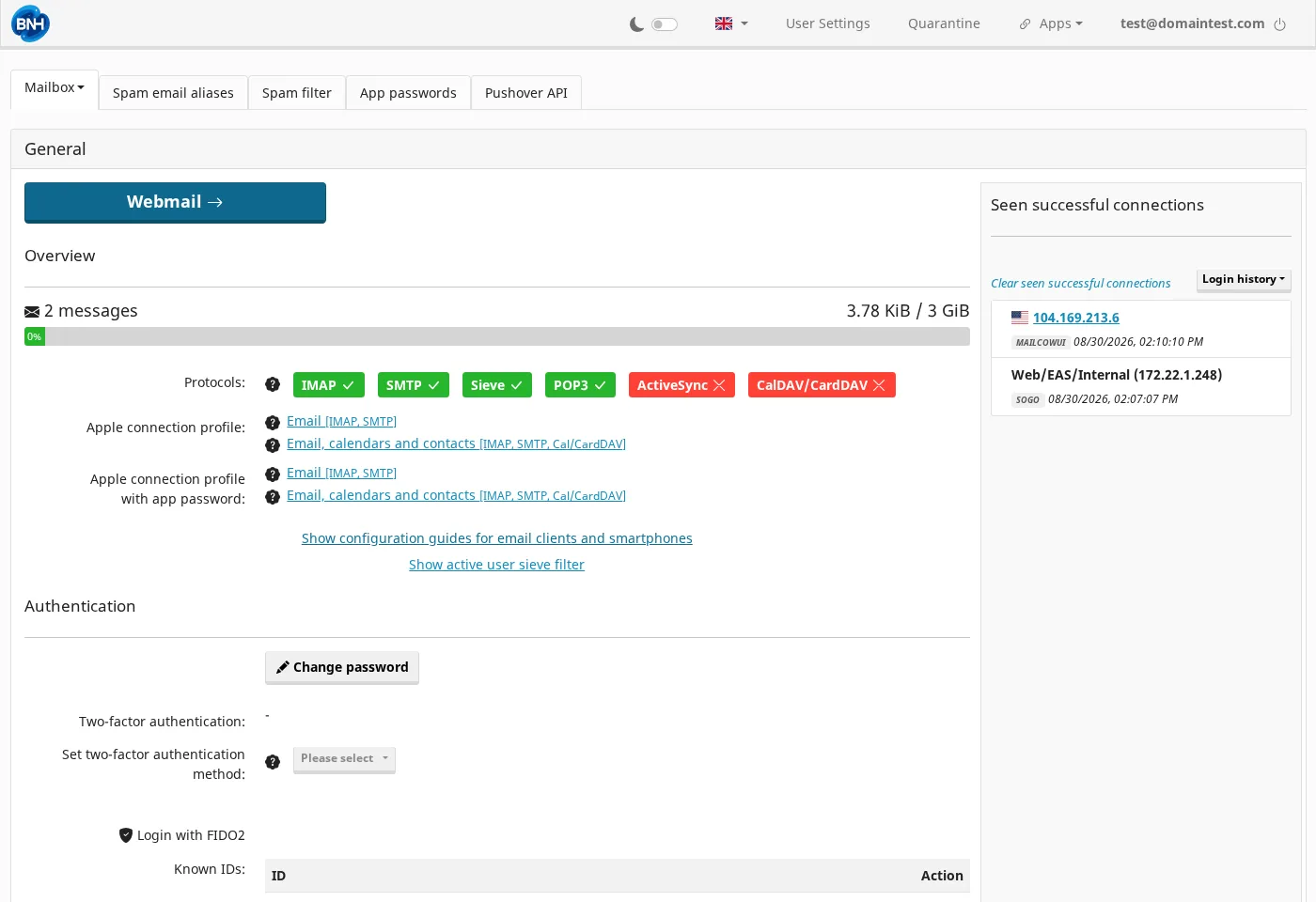Open the Pushover API tab
The image size is (1316, 902).
pyautogui.click(x=526, y=93)
